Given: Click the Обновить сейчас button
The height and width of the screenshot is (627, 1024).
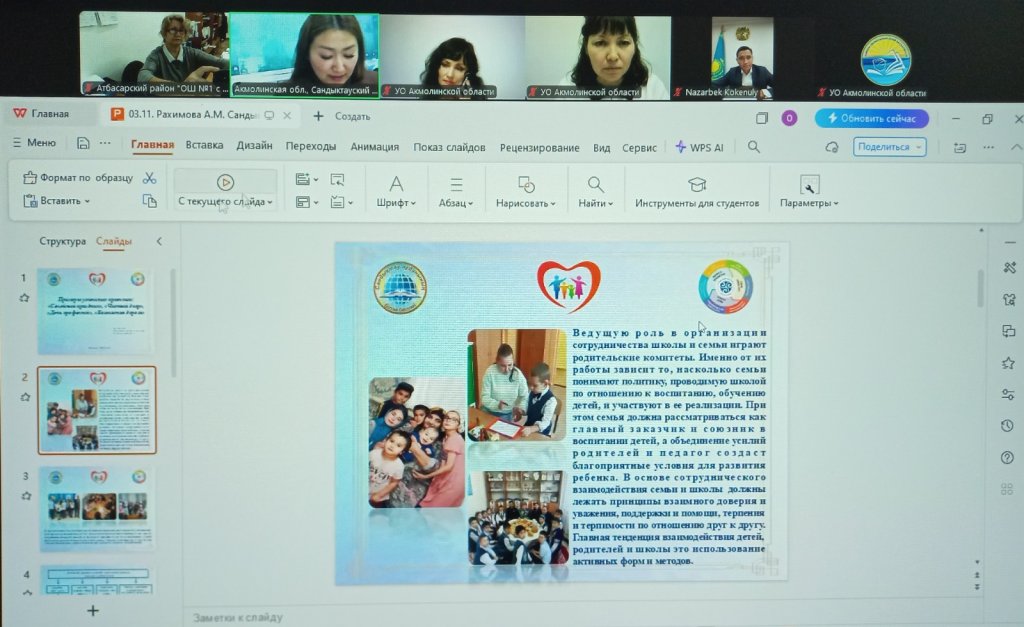Looking at the screenshot, I should [x=871, y=118].
